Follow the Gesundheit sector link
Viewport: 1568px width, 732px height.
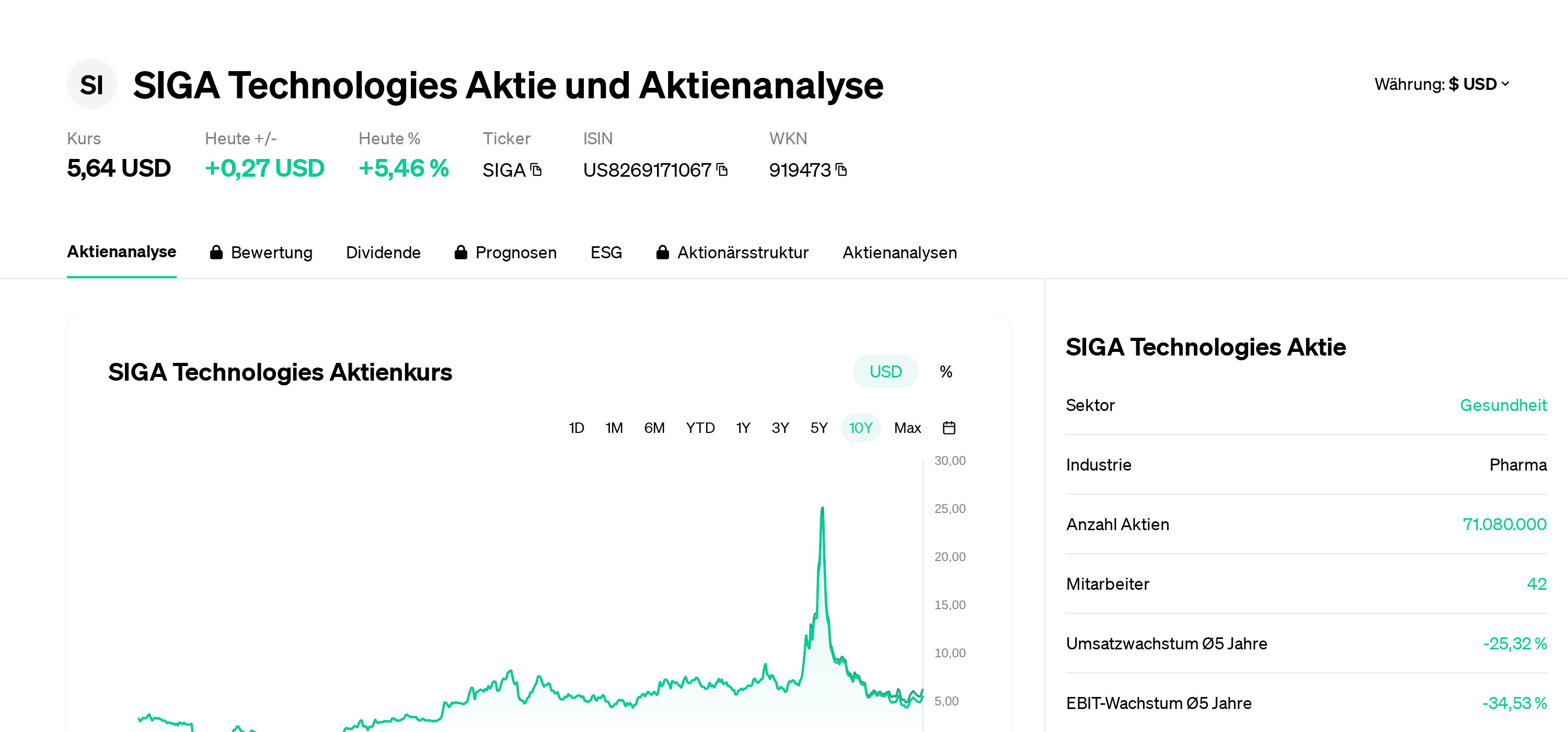pyautogui.click(x=1503, y=406)
